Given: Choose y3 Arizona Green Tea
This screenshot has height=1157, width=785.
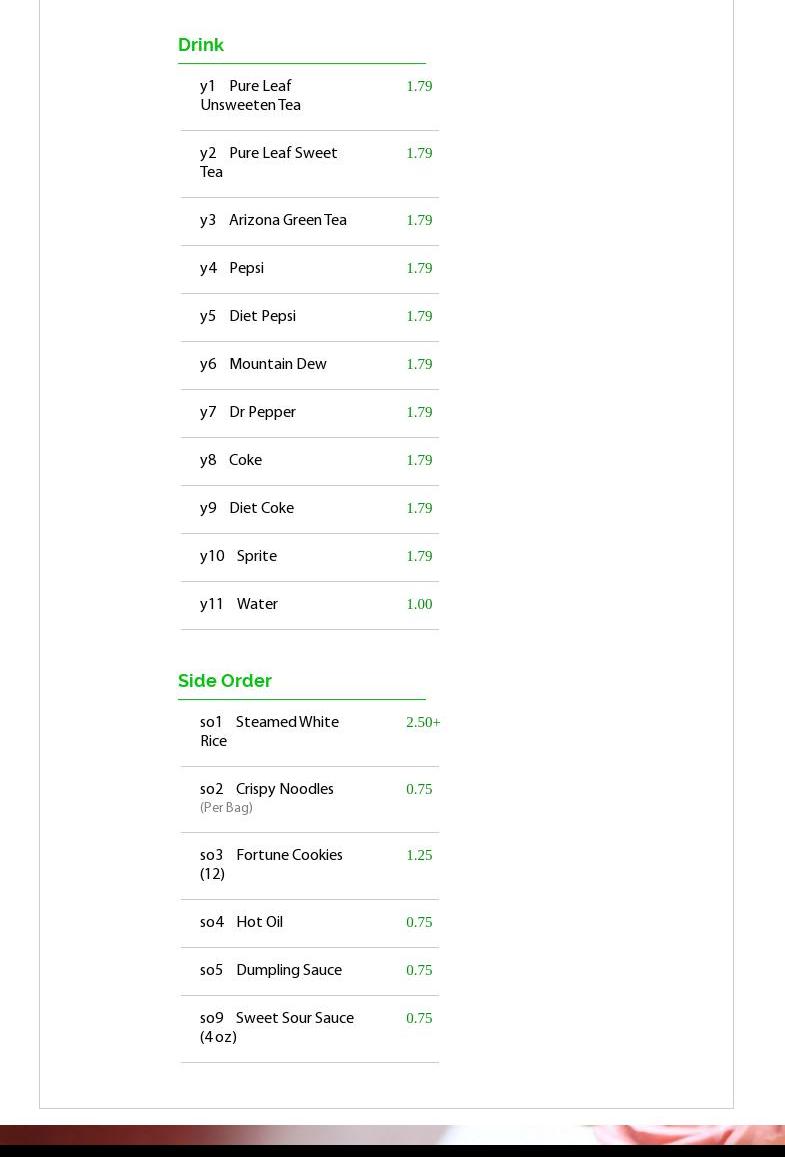Looking at the screenshot, I should pyautogui.click(x=273, y=221).
